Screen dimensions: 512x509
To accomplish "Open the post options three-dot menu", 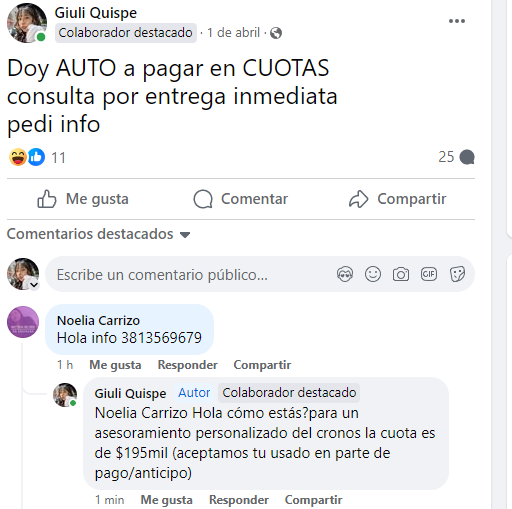I will pos(456,21).
